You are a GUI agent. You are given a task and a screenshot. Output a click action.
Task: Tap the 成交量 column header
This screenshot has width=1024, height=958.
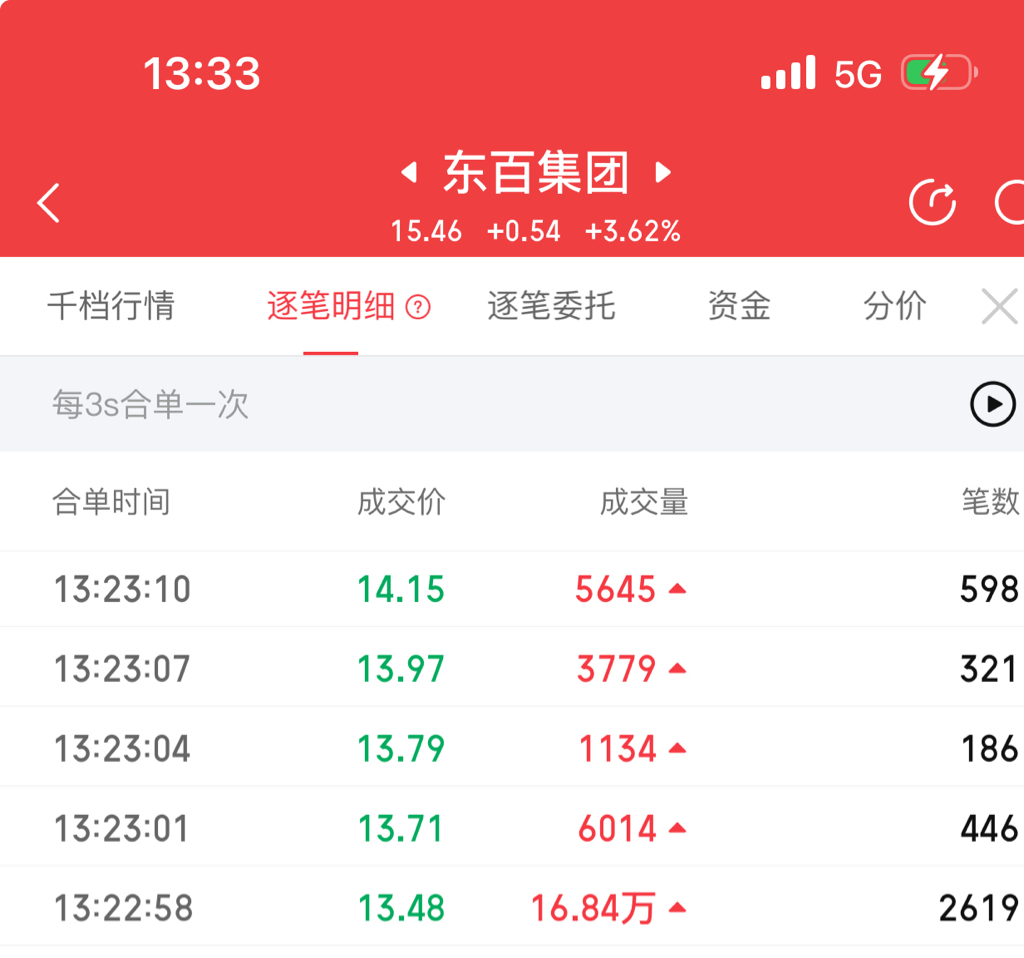[644, 502]
